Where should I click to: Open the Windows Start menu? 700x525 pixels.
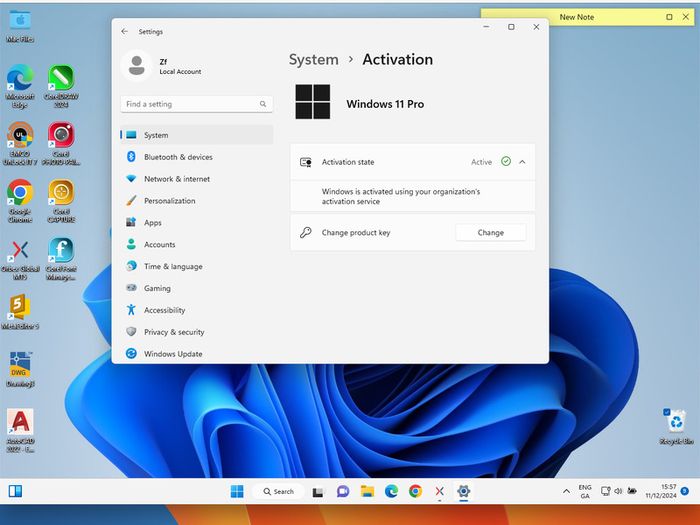coord(237,492)
